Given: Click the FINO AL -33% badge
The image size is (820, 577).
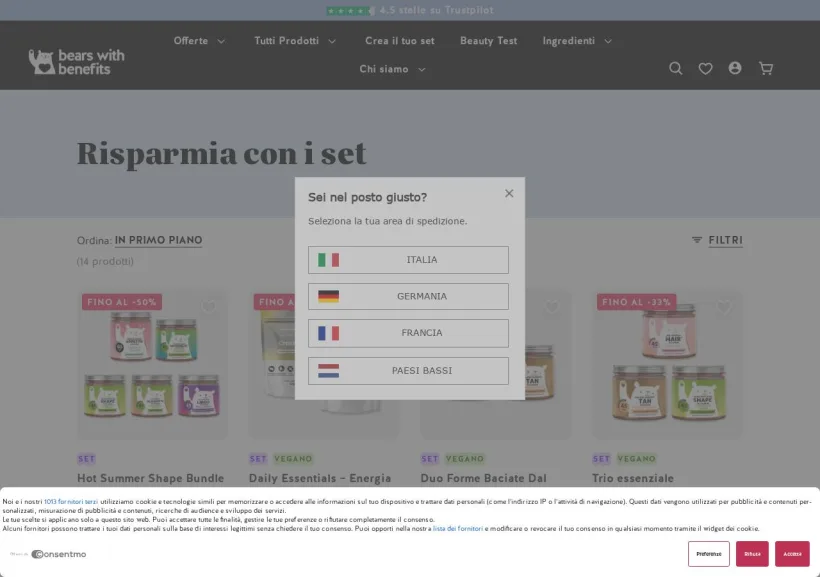Looking at the screenshot, I should (636, 302).
